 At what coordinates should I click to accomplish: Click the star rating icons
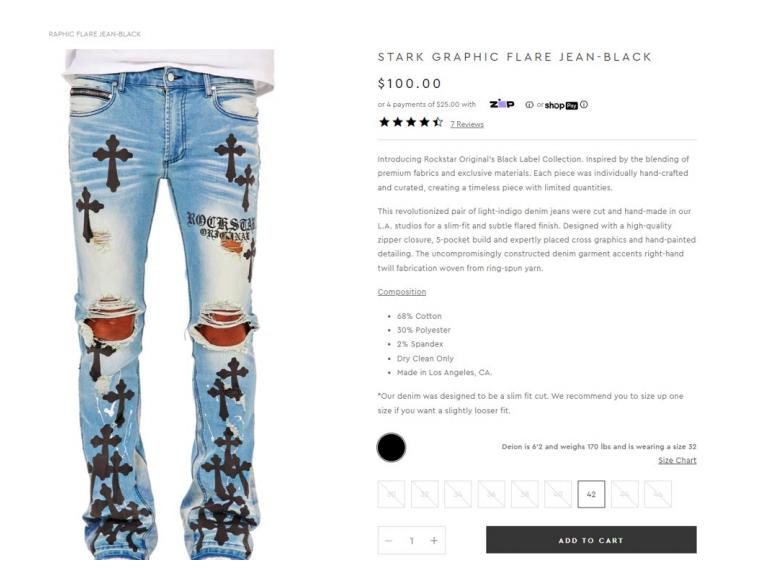pyautogui.click(x=410, y=123)
